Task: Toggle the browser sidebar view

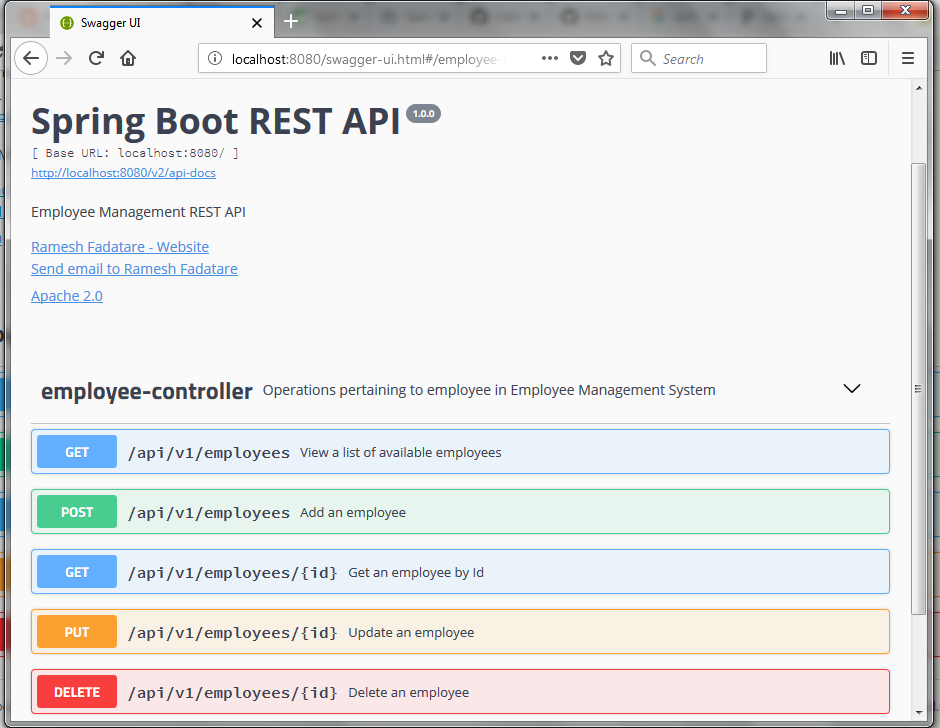Action: tap(869, 58)
